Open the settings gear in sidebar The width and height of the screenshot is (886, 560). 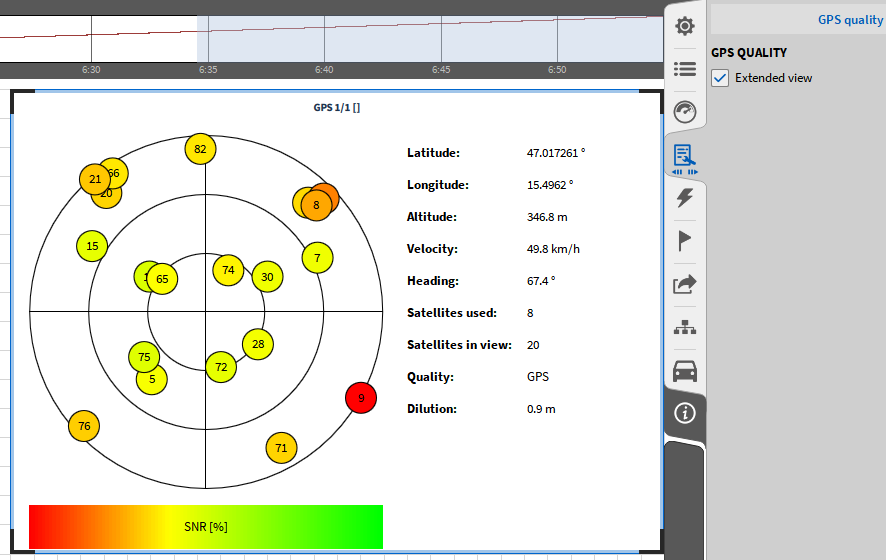click(685, 26)
